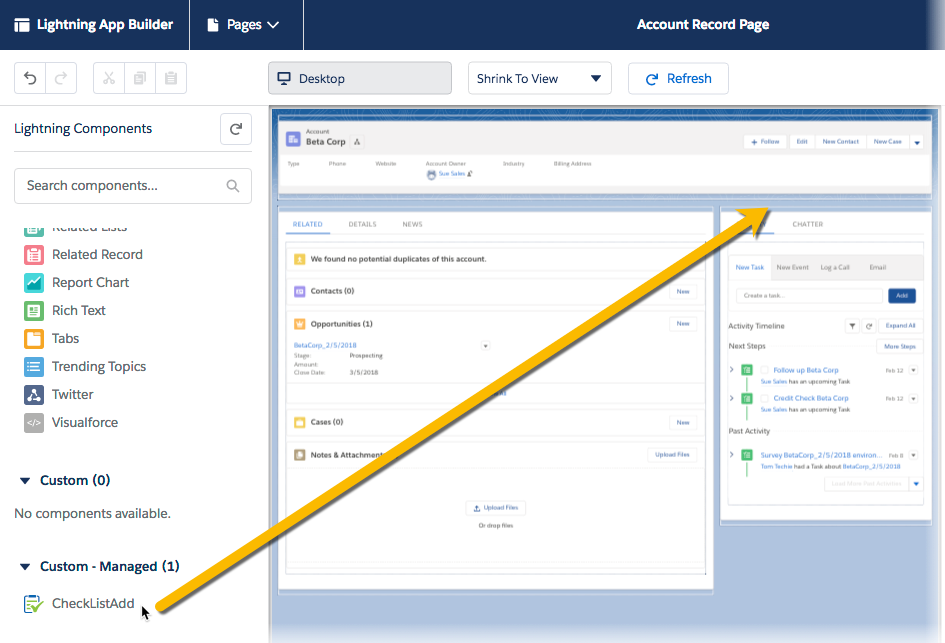The width and height of the screenshot is (945, 643).
Task: Click the Copy icon in toolbar
Action: point(140,78)
